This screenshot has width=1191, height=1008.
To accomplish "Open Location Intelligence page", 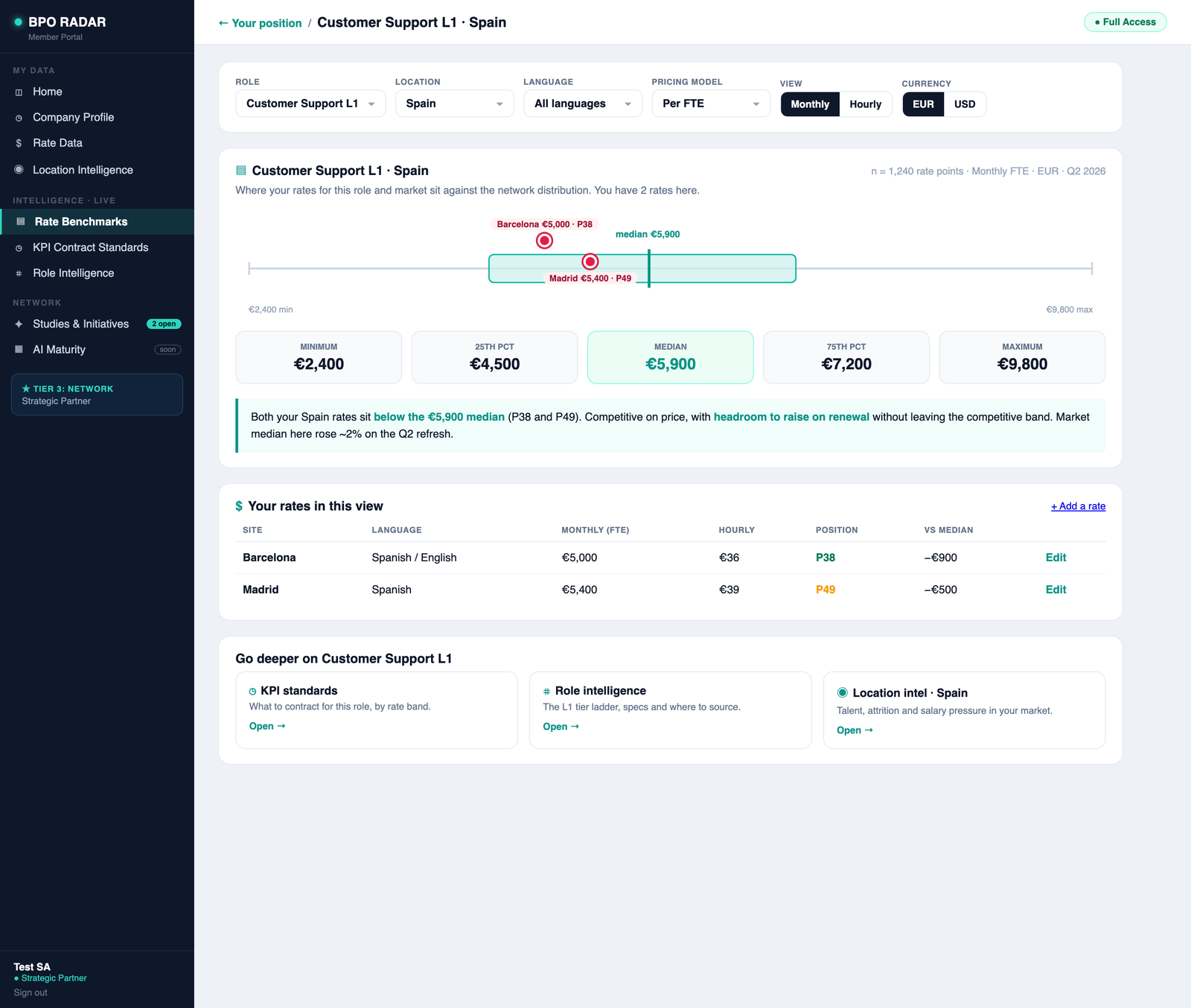I will (97, 170).
